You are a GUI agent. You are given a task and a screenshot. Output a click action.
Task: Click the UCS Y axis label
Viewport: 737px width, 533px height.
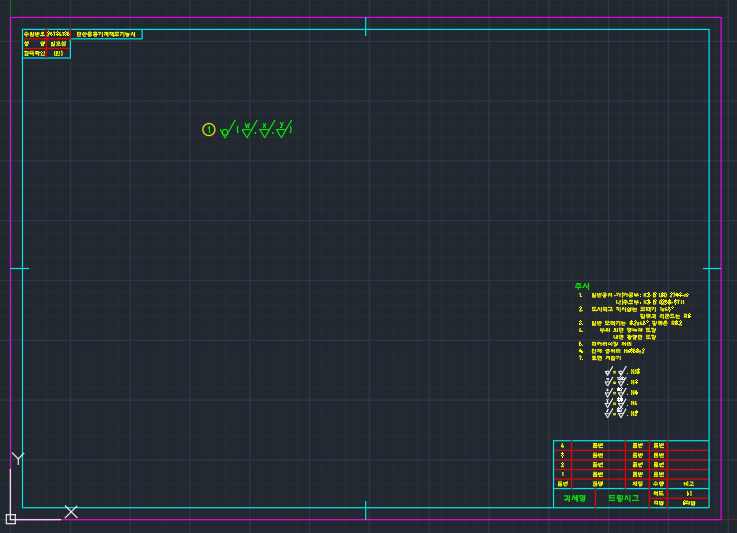pos(18,459)
